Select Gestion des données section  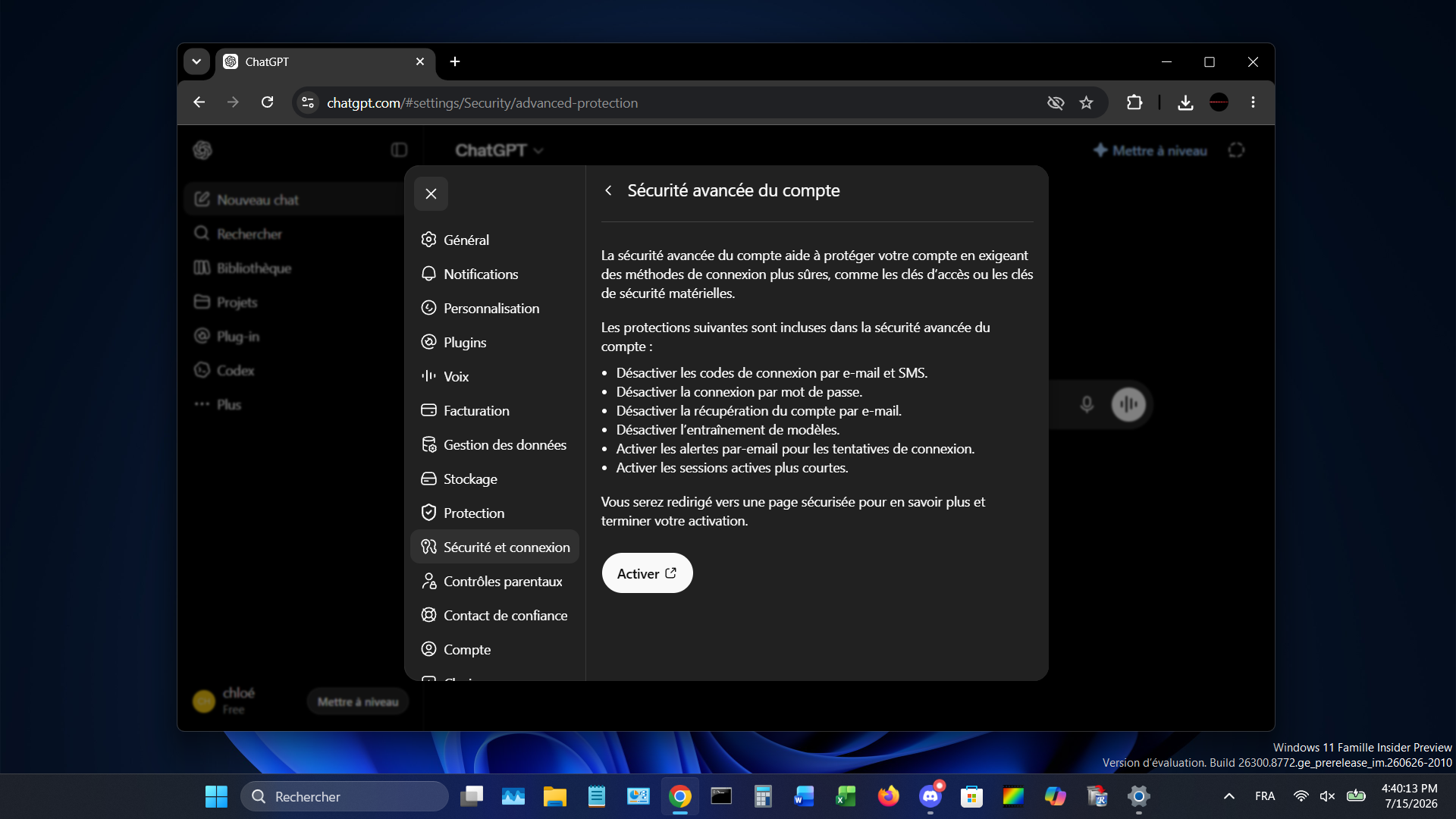494,444
